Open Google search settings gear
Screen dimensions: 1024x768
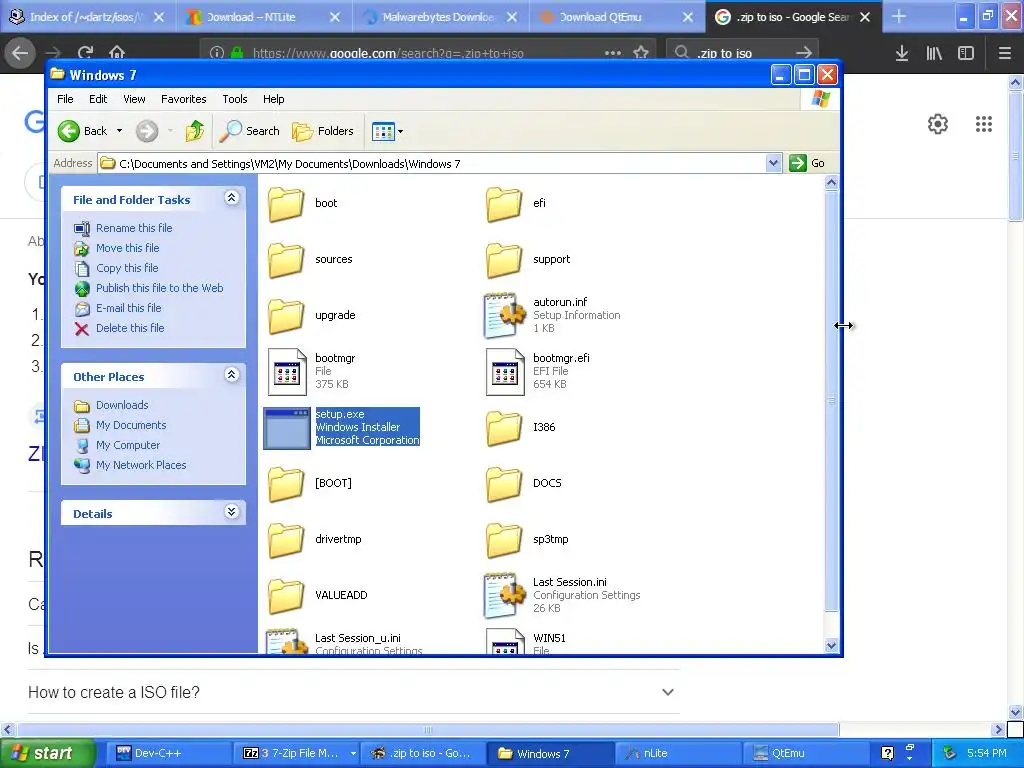pyautogui.click(x=938, y=124)
